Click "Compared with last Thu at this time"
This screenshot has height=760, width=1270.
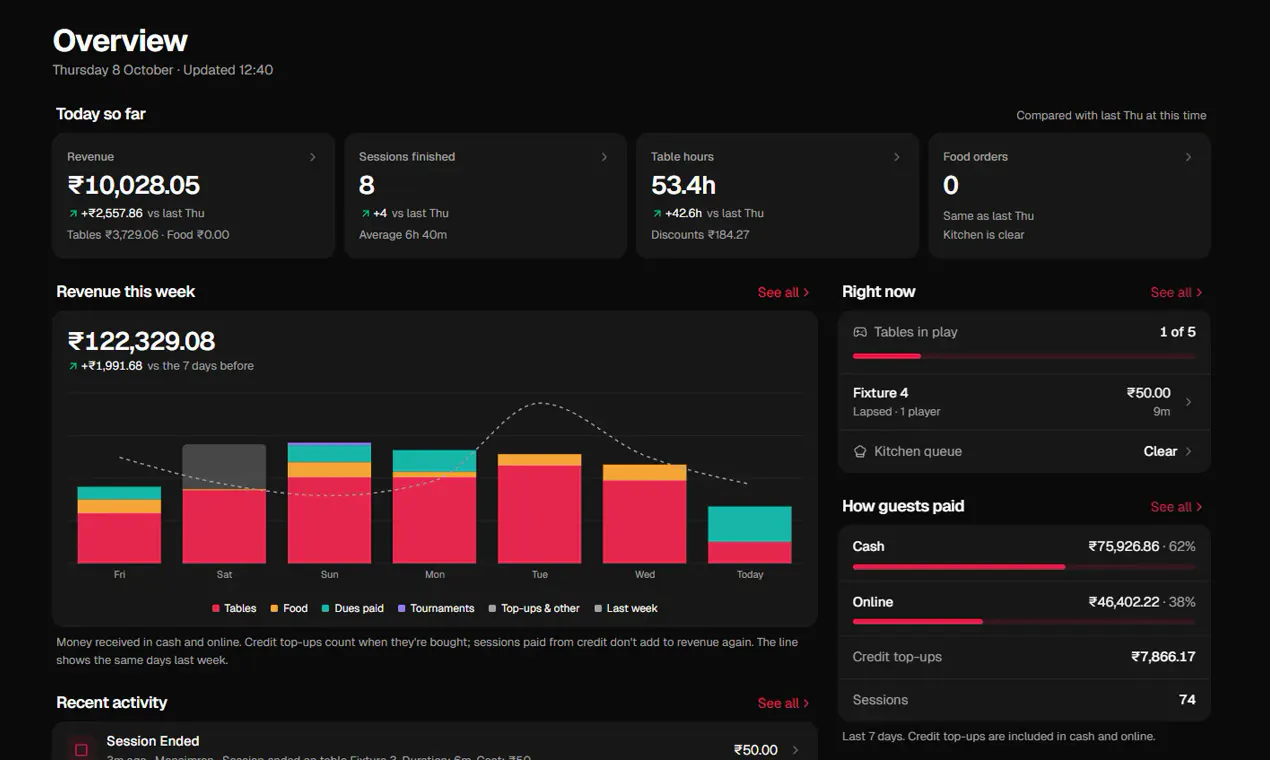click(x=1111, y=116)
